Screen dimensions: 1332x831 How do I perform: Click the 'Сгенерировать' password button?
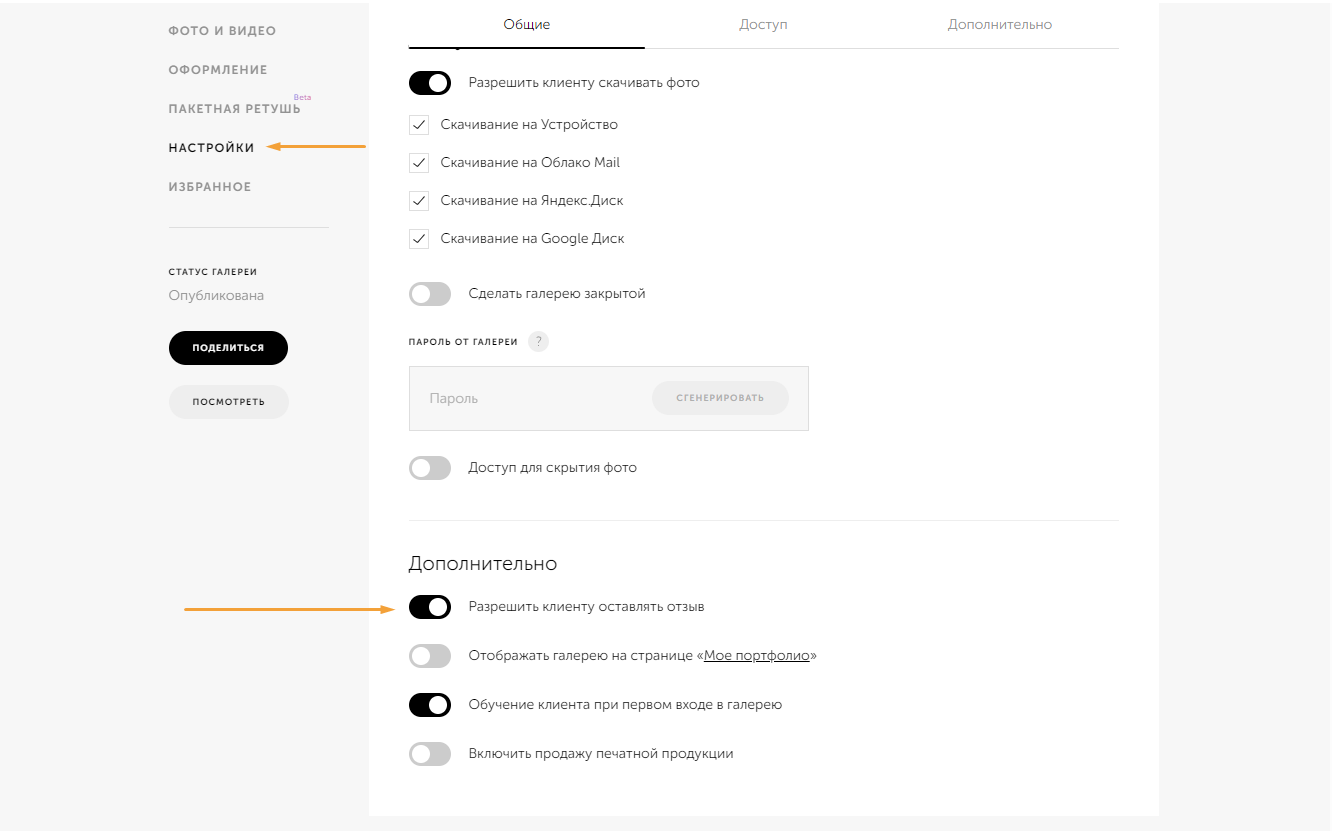pyautogui.click(x=720, y=398)
